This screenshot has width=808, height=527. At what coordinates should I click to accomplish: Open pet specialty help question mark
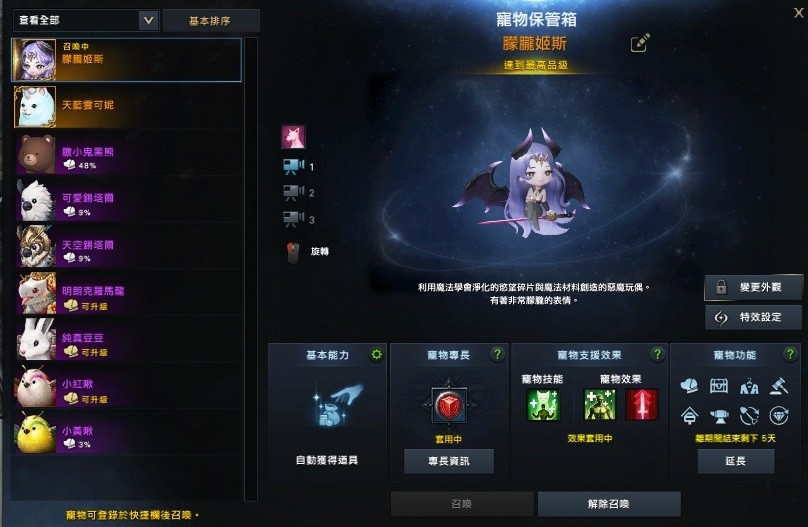pos(497,354)
